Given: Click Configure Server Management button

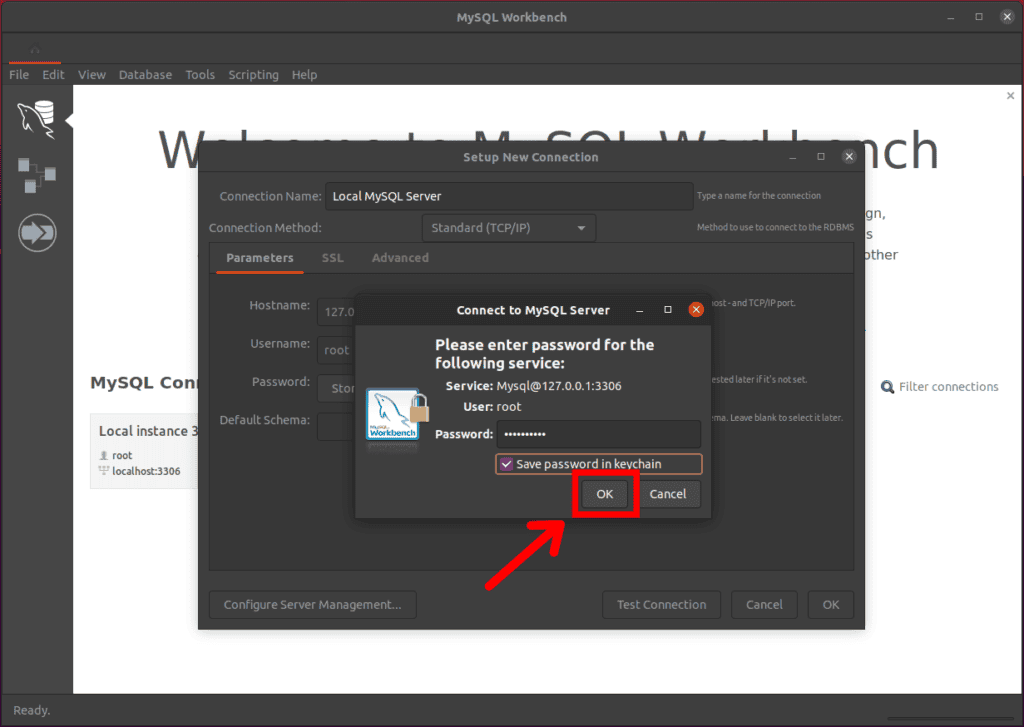Looking at the screenshot, I should tap(313, 605).
